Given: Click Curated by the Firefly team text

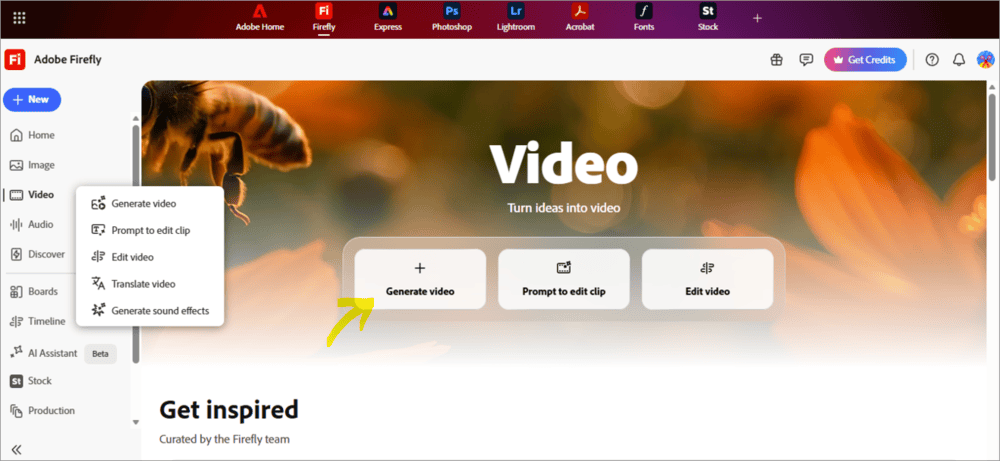Looking at the screenshot, I should 224,439.
